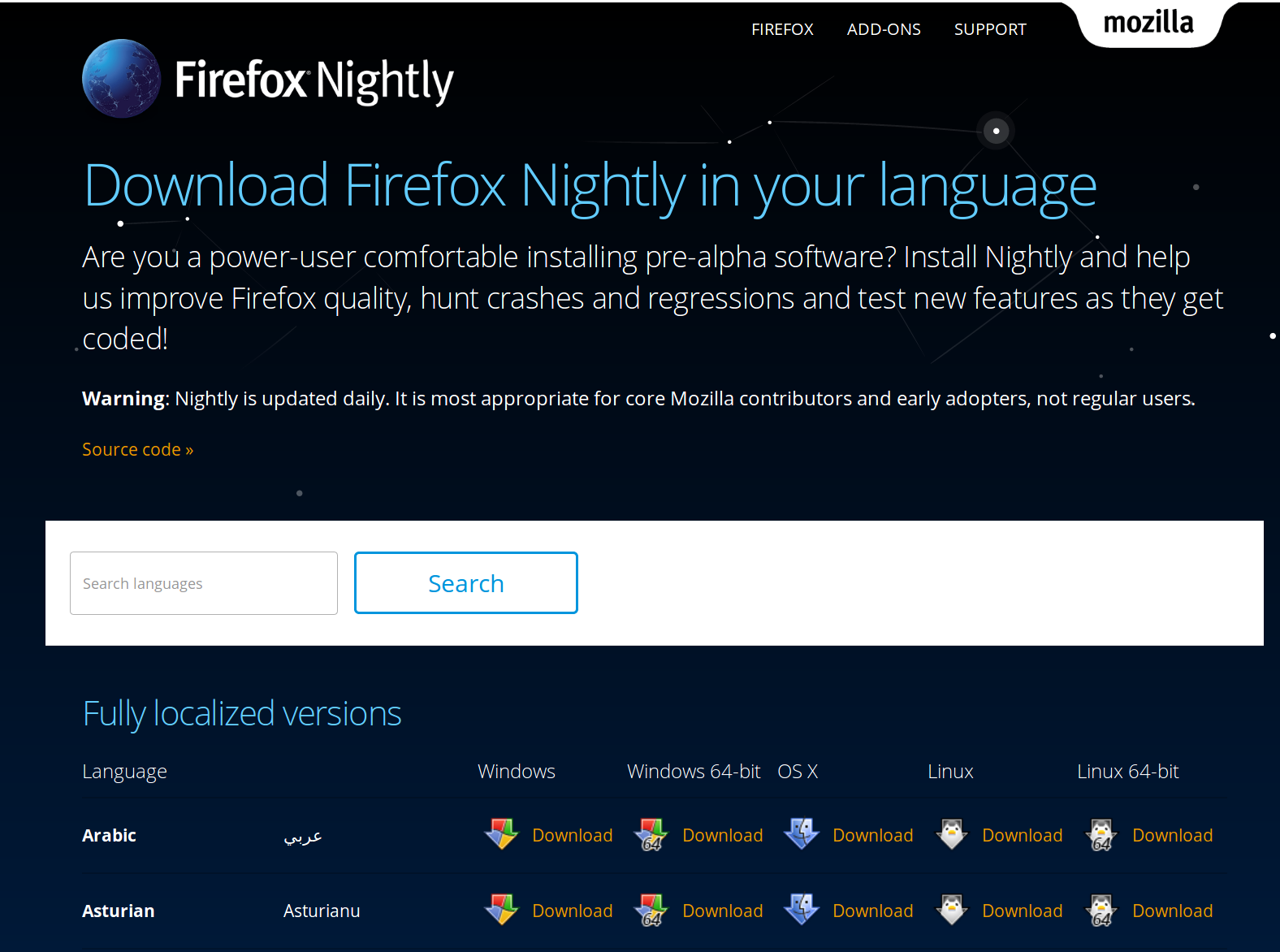Open the ADD-ONS navigation item
Viewport: 1280px width, 952px height.
[x=884, y=29]
